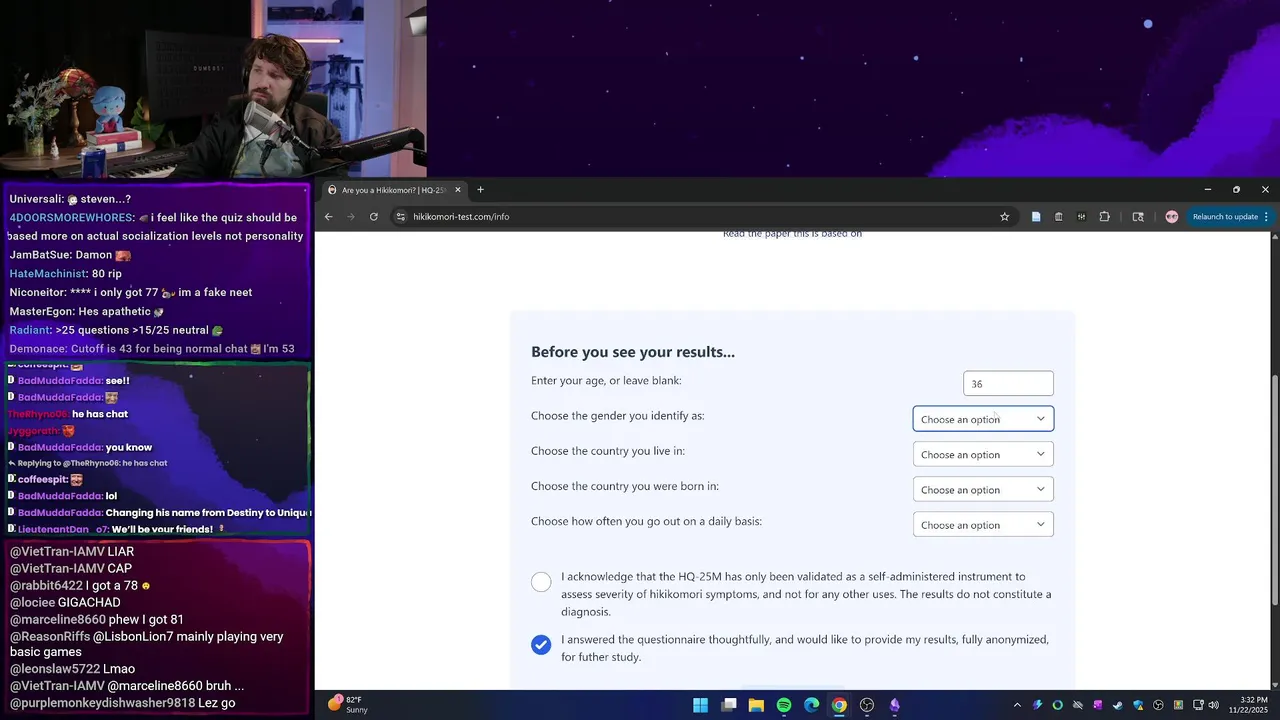The height and width of the screenshot is (720, 1280).
Task: Open Microsoft Edge from the taskbar
Action: point(812,705)
